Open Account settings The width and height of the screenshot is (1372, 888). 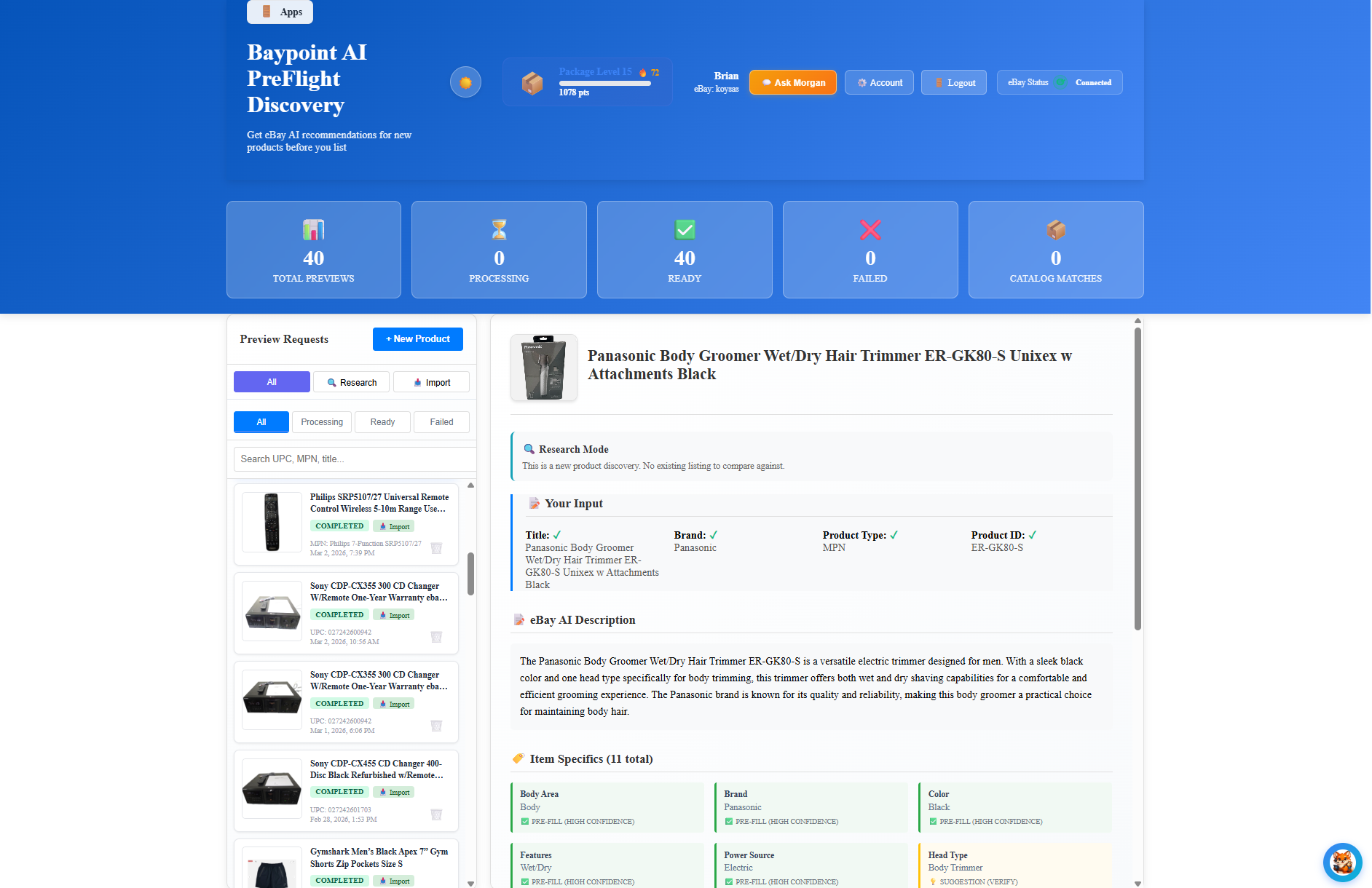tap(879, 82)
